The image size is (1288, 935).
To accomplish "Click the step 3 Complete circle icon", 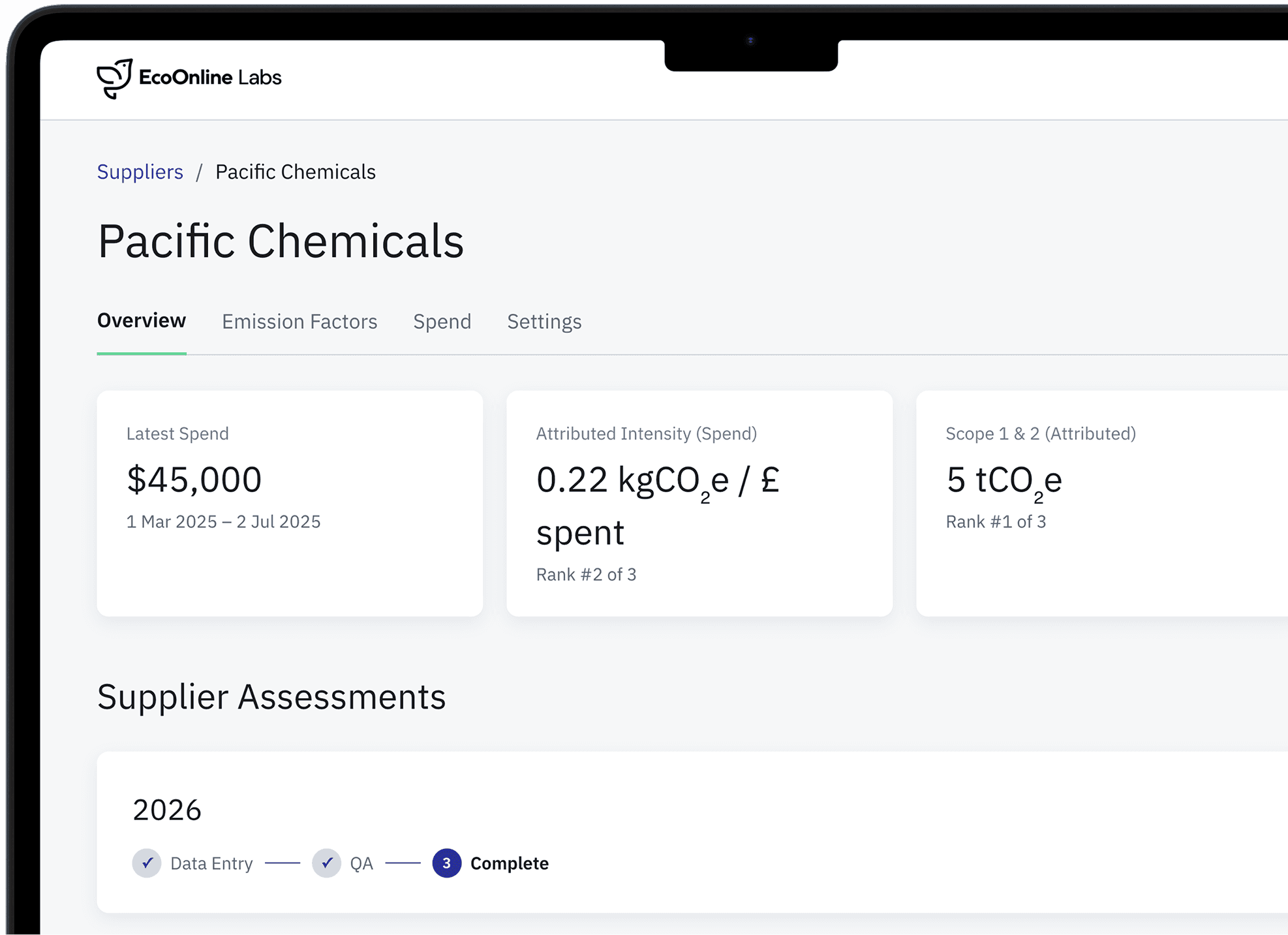I will click(446, 863).
